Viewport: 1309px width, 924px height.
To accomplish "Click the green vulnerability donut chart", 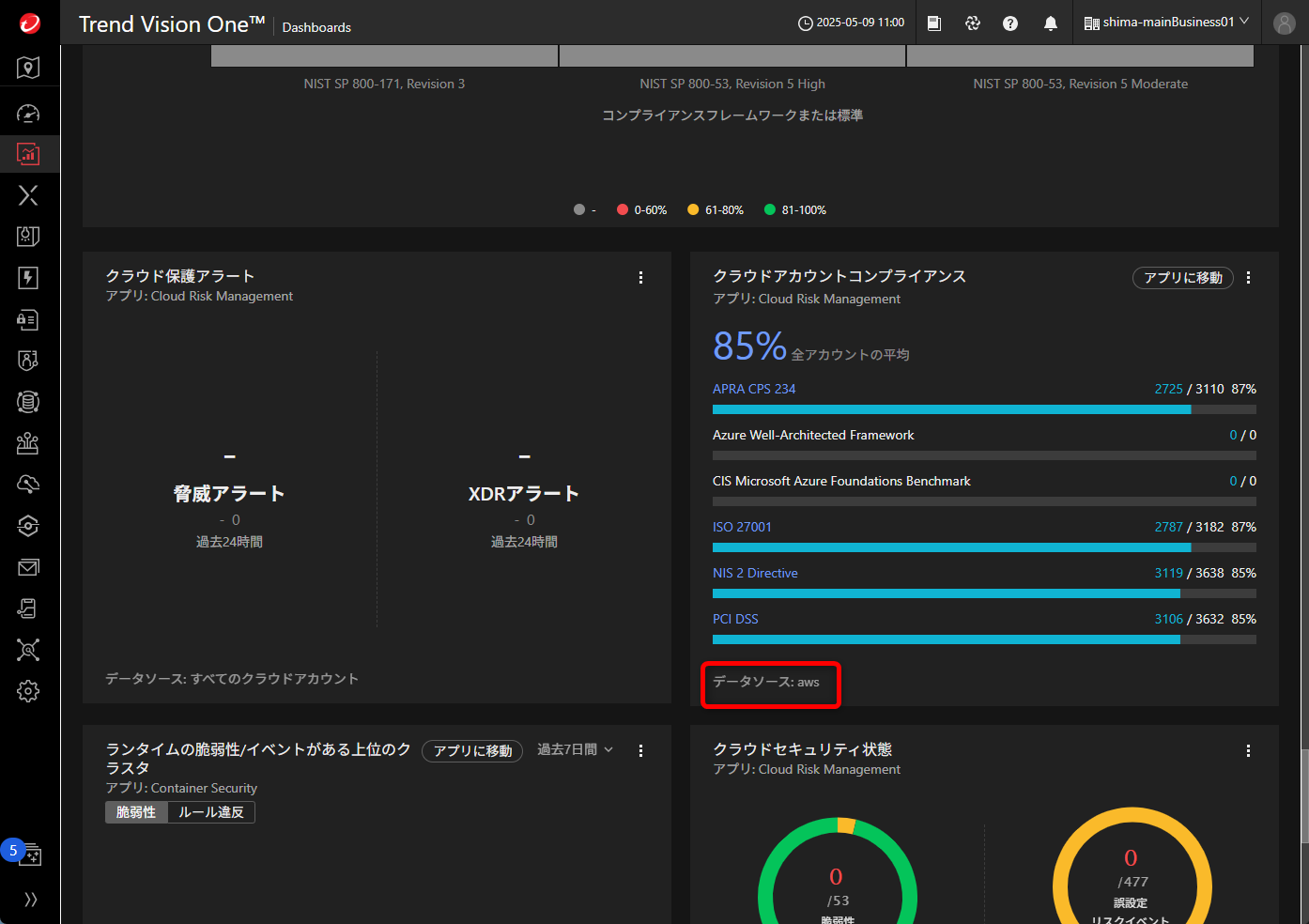I will pyautogui.click(x=837, y=870).
